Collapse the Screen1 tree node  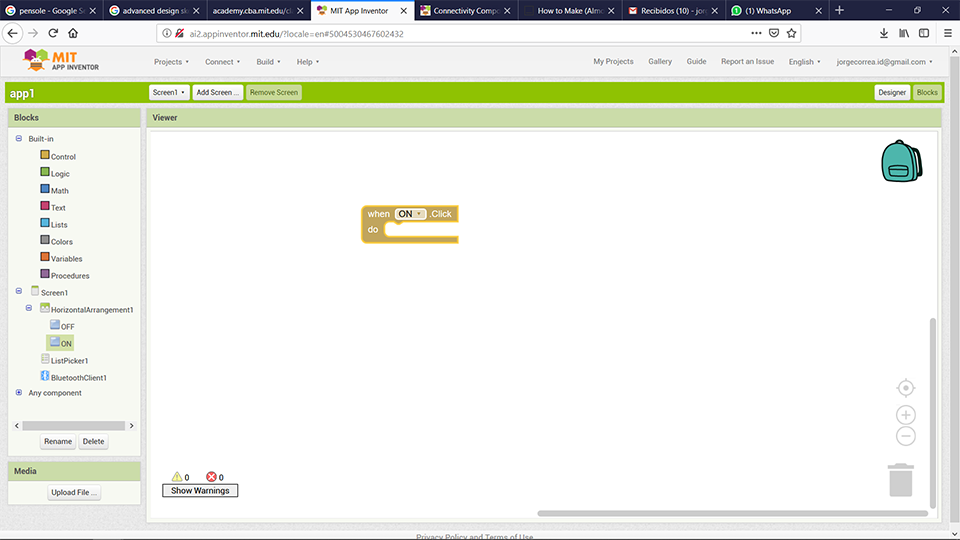[x=19, y=291]
